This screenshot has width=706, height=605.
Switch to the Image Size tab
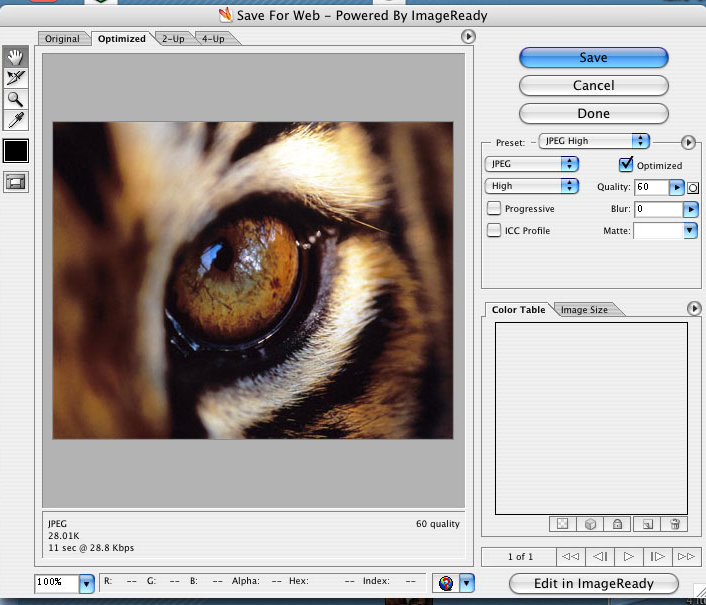tap(583, 310)
